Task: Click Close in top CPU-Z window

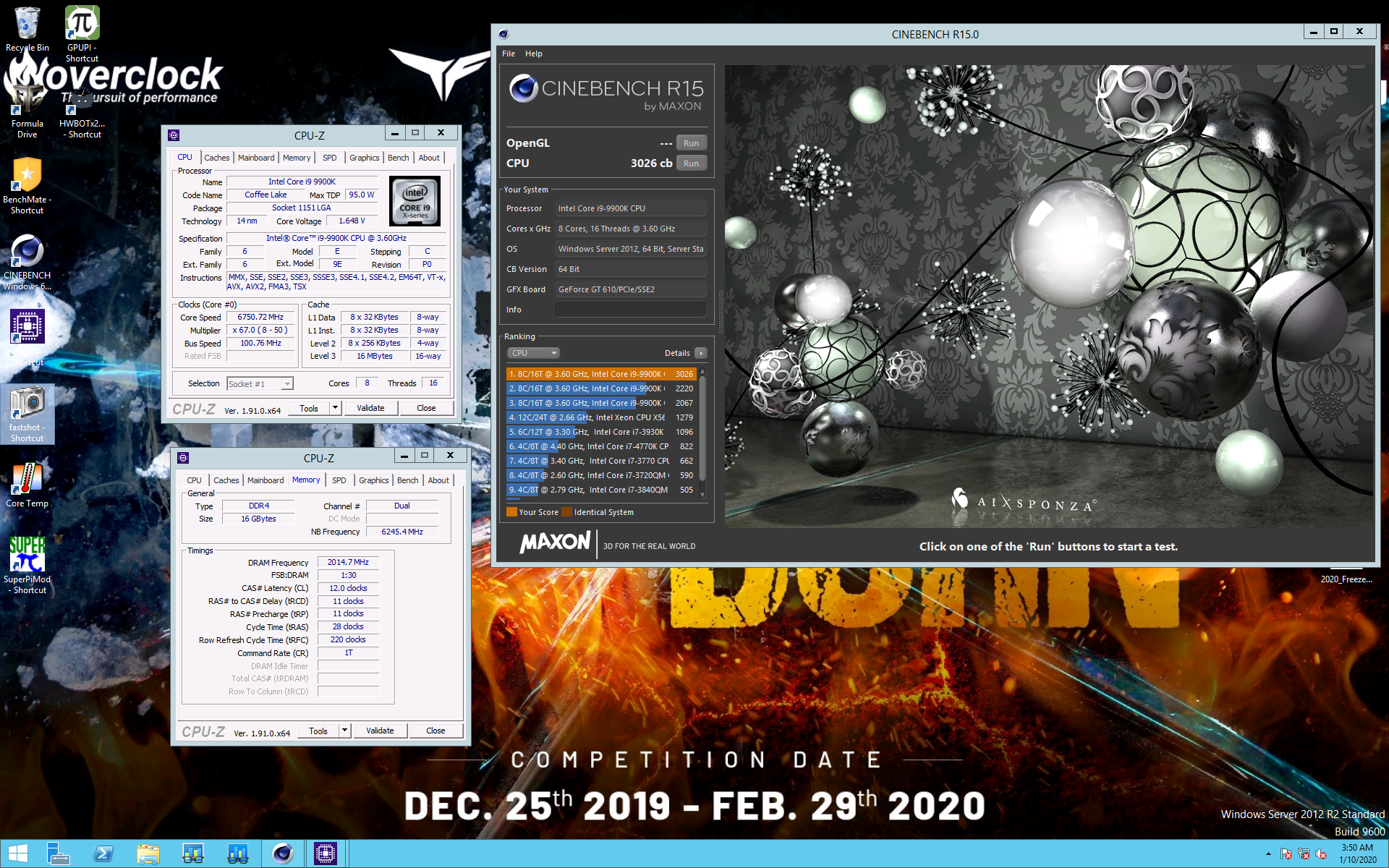Action: click(x=426, y=408)
